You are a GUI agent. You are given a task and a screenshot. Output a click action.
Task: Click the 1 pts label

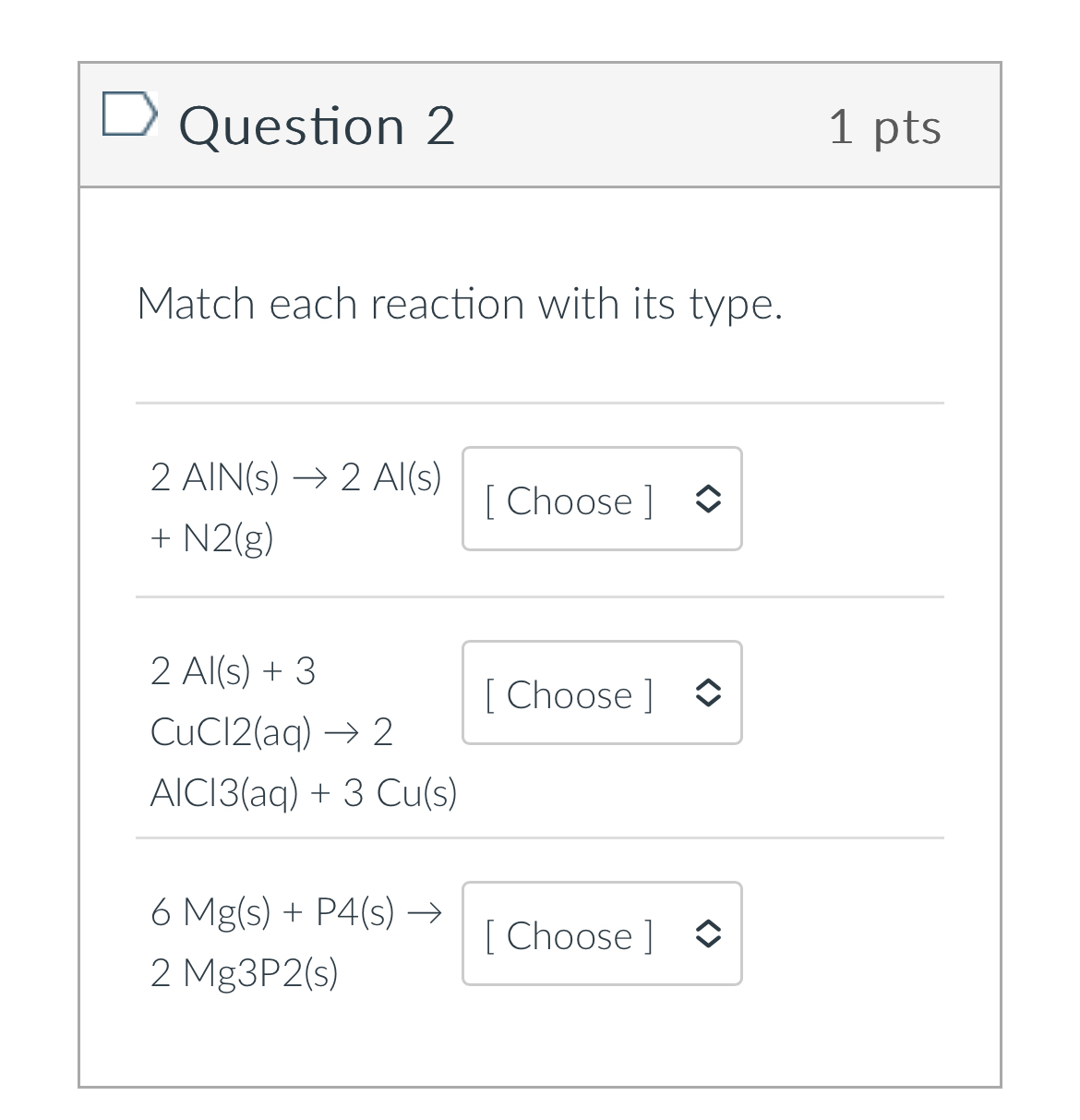point(886,127)
